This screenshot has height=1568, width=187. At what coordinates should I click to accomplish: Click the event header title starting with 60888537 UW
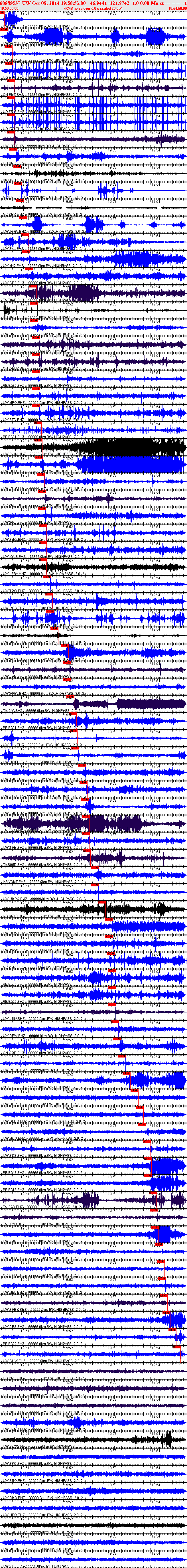pos(93,3)
